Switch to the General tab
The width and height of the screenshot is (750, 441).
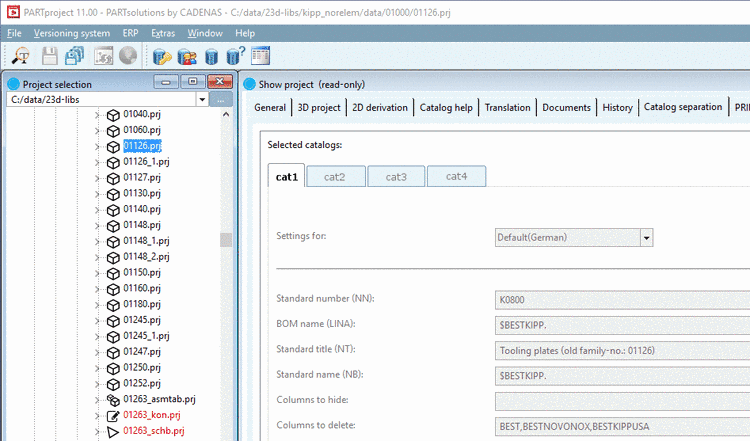(x=270, y=107)
